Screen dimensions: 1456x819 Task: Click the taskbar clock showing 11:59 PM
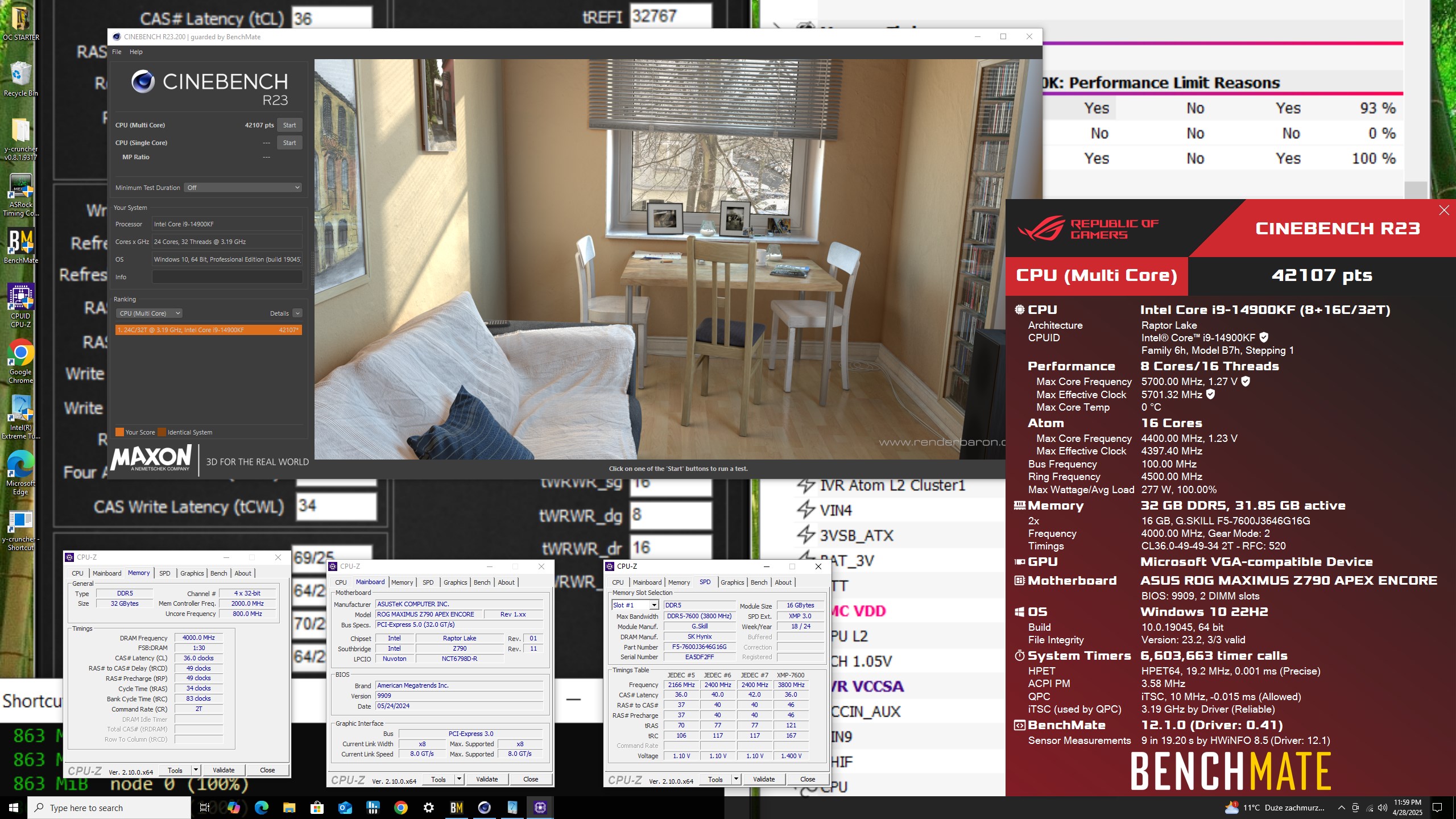(x=1407, y=808)
